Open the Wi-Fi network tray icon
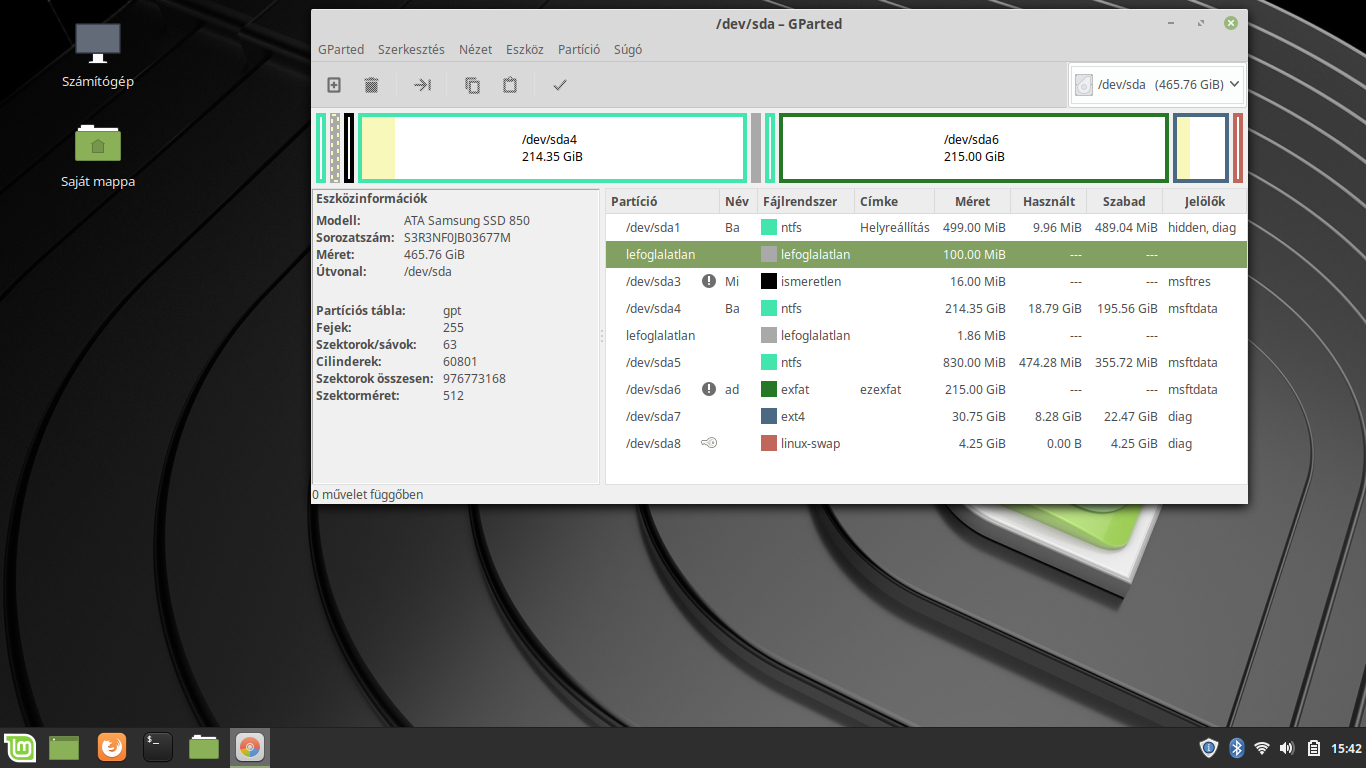The height and width of the screenshot is (768, 1366). pos(1261,747)
